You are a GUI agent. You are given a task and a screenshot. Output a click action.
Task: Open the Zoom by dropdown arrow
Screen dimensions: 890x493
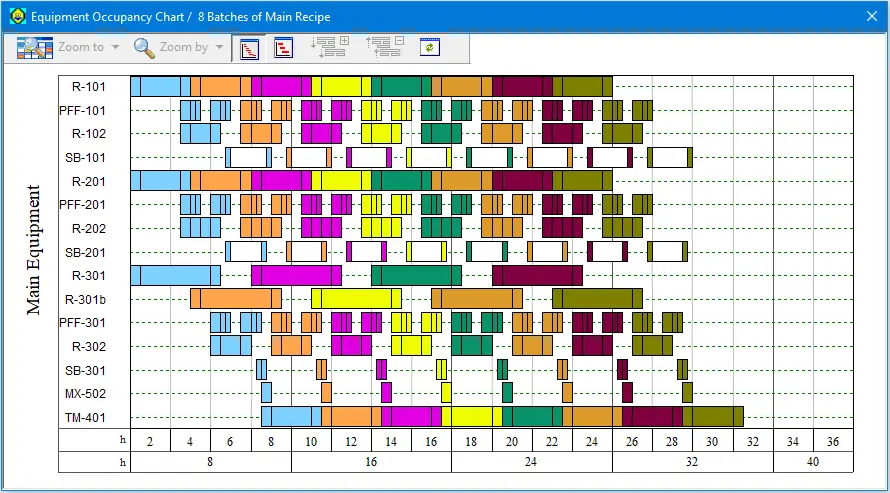[219, 47]
